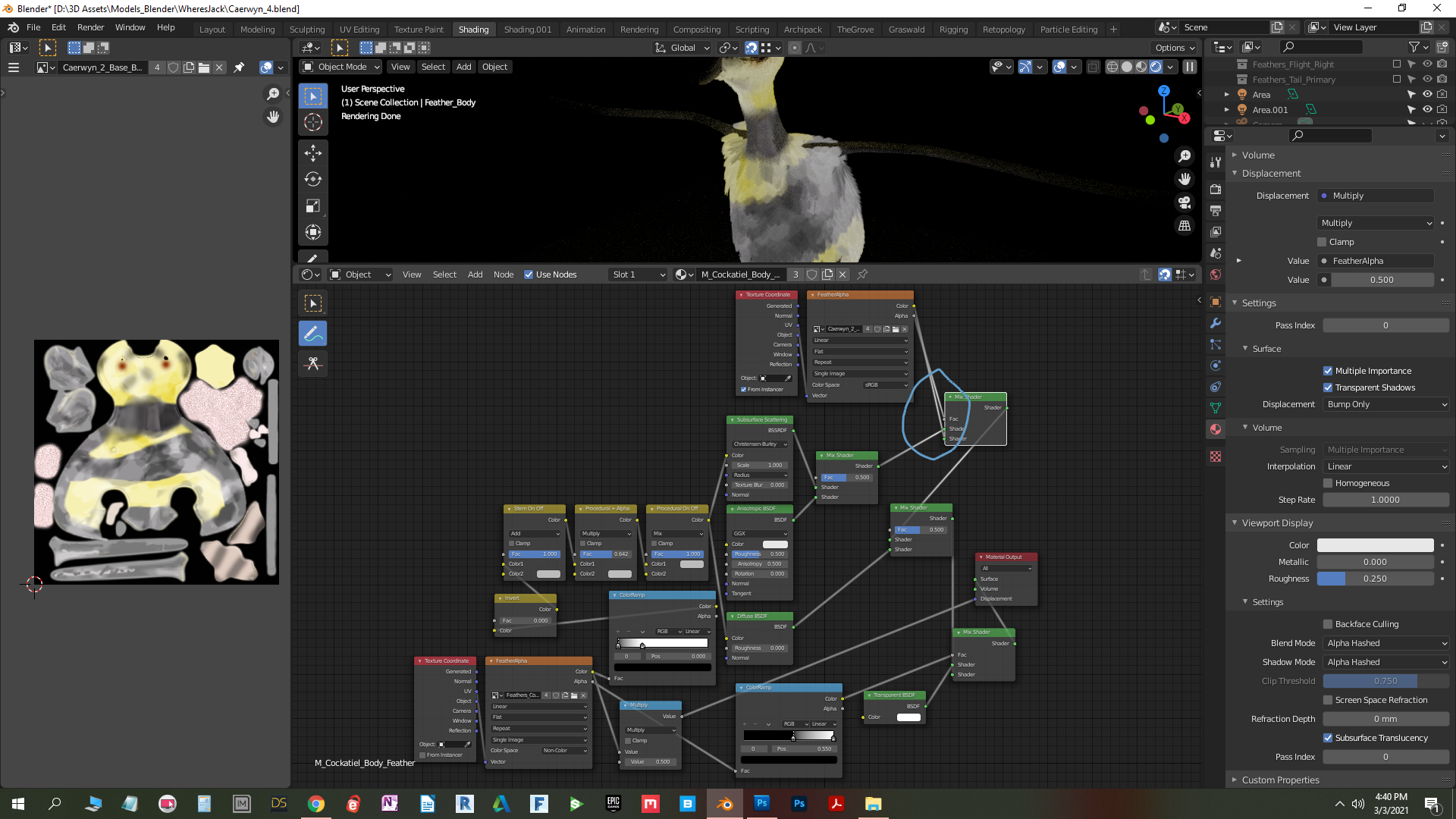Select the Rotate tool in viewport toolbar
The image size is (1456, 819).
tap(312, 180)
